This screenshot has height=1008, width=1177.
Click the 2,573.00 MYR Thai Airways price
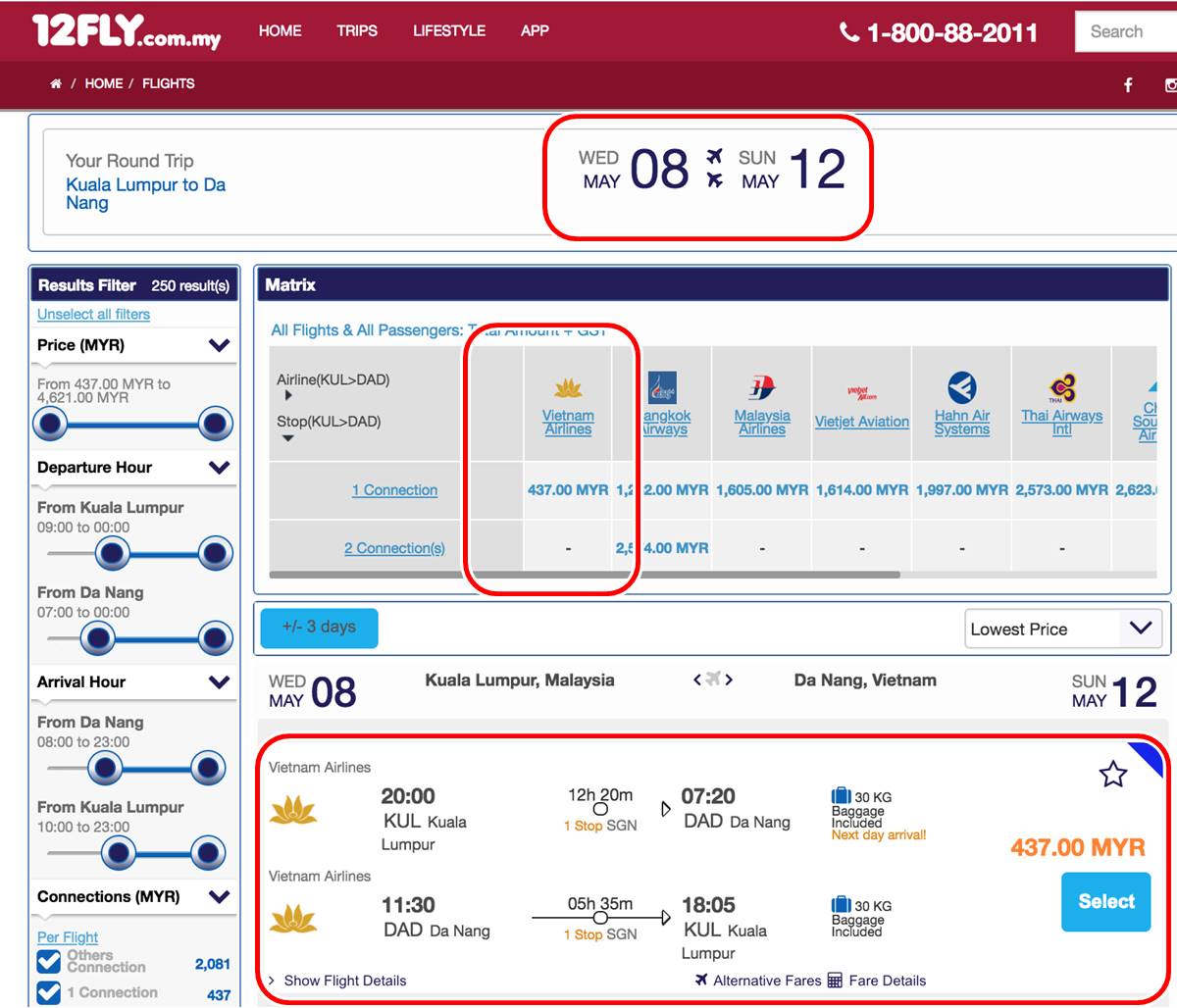coord(1062,490)
